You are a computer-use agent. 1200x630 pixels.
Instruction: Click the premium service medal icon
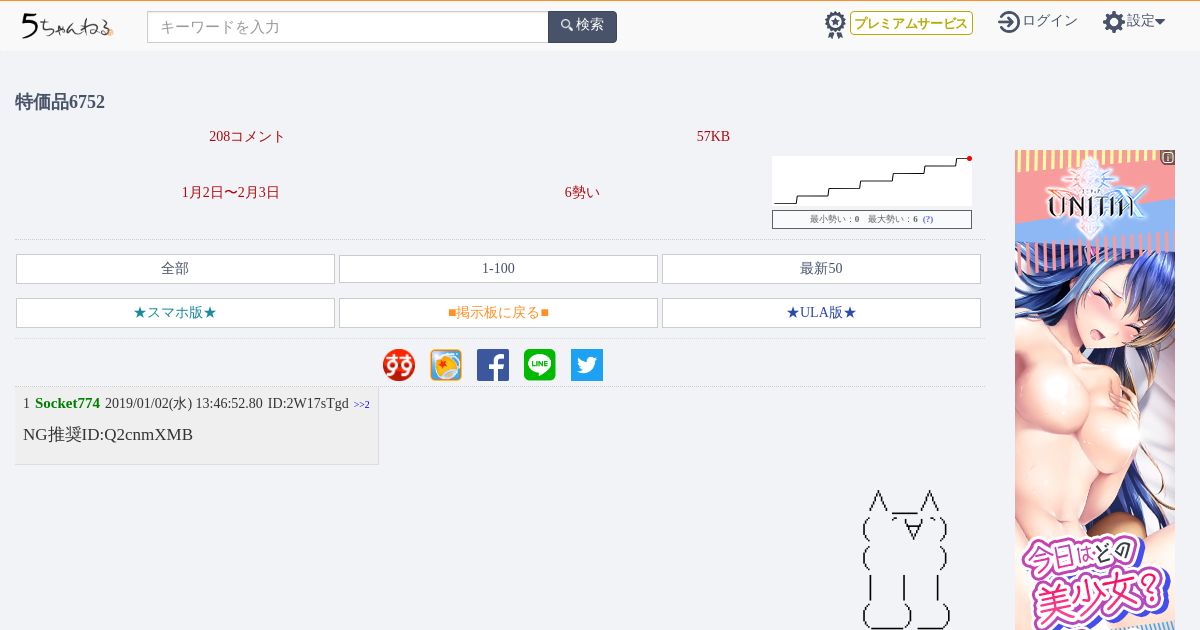835,24
